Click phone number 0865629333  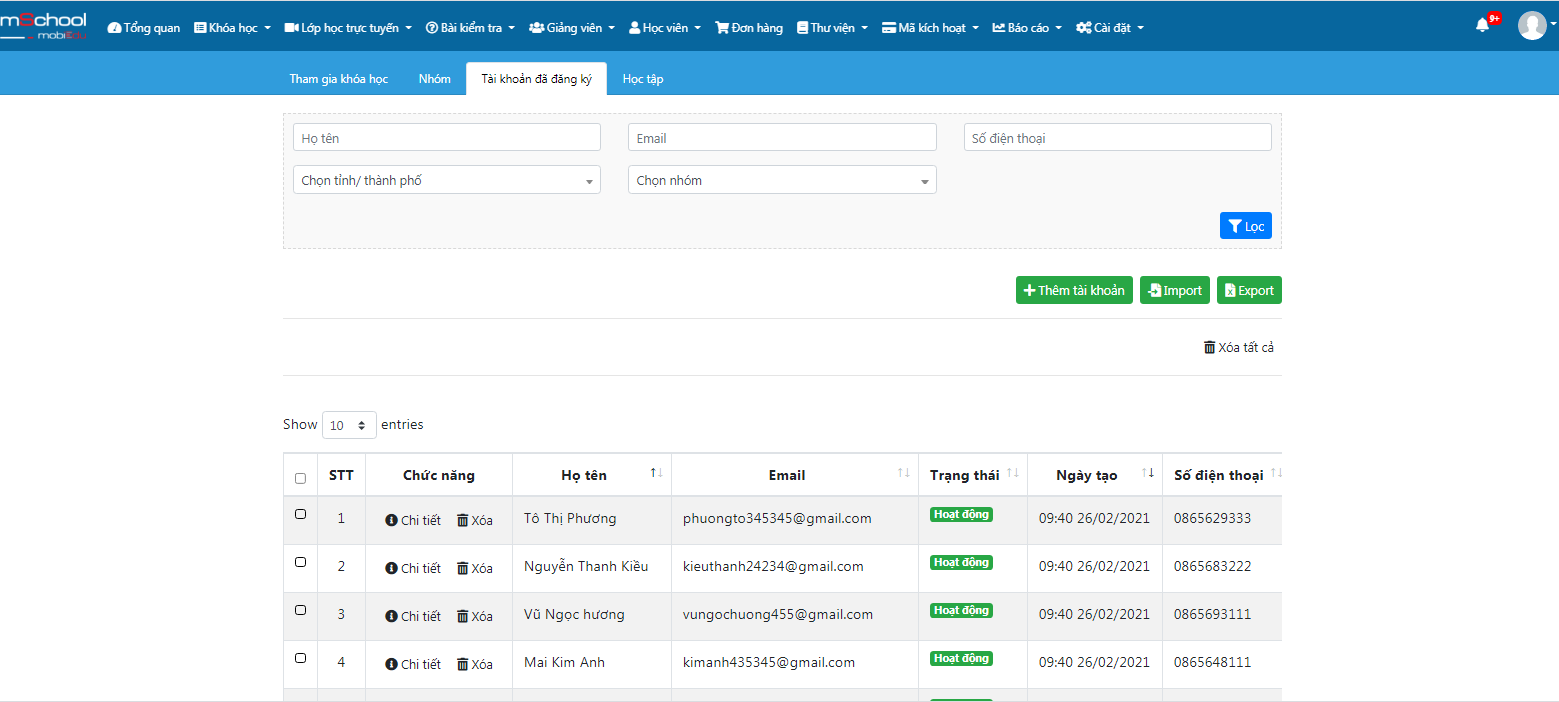click(1212, 518)
